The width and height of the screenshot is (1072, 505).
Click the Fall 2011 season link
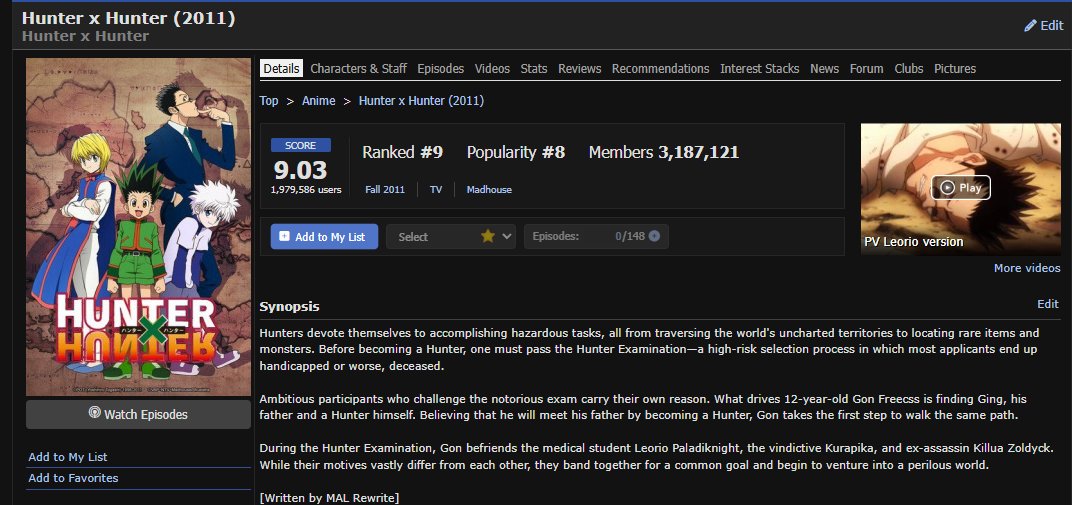pos(385,189)
